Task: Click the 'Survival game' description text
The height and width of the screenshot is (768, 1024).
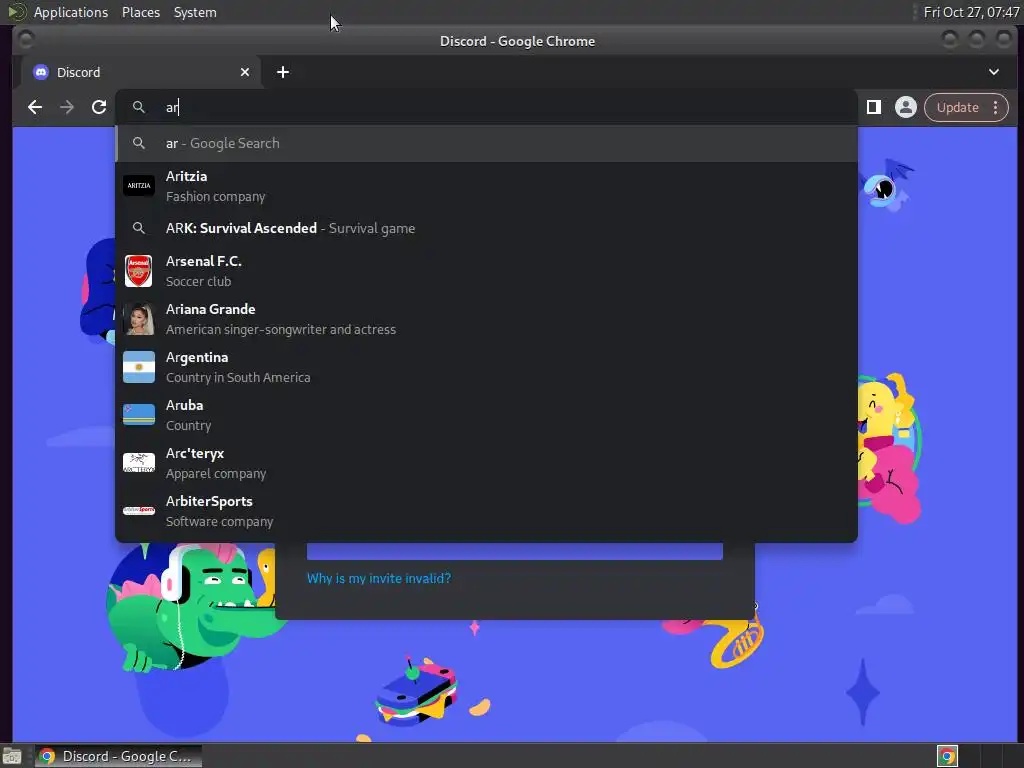Action: pyautogui.click(x=372, y=229)
